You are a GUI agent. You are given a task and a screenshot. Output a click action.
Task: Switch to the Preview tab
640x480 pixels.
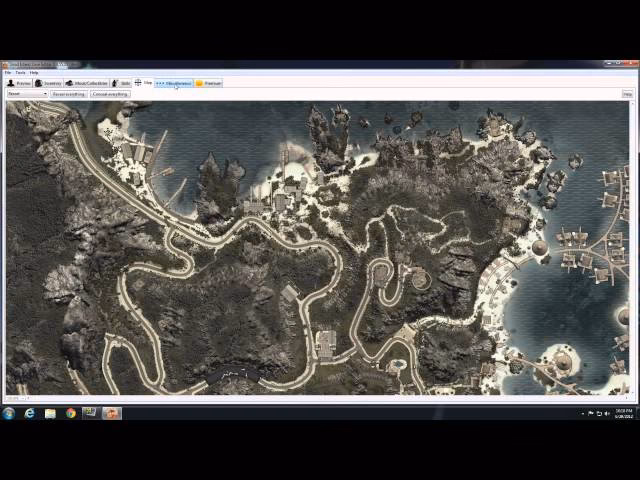point(19,83)
